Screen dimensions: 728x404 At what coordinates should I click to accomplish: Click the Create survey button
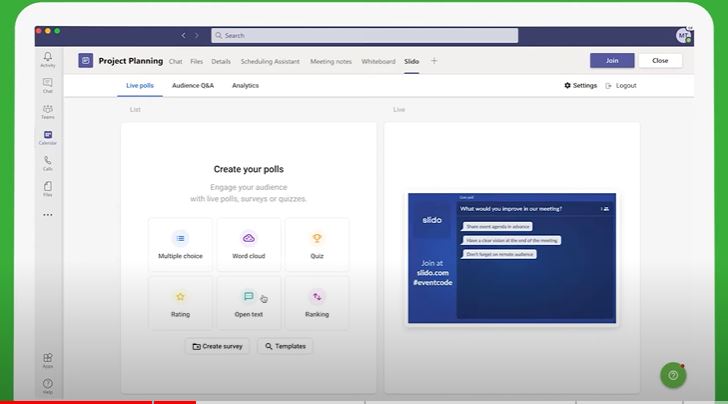(217, 346)
